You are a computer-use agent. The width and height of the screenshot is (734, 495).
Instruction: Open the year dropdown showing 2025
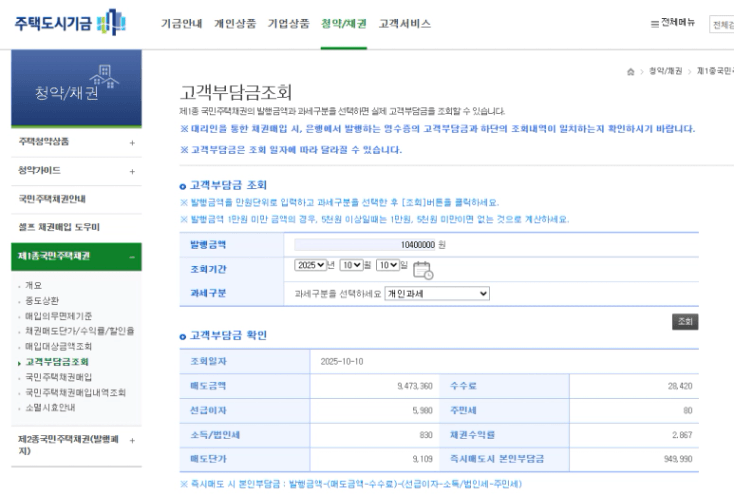click(x=313, y=267)
